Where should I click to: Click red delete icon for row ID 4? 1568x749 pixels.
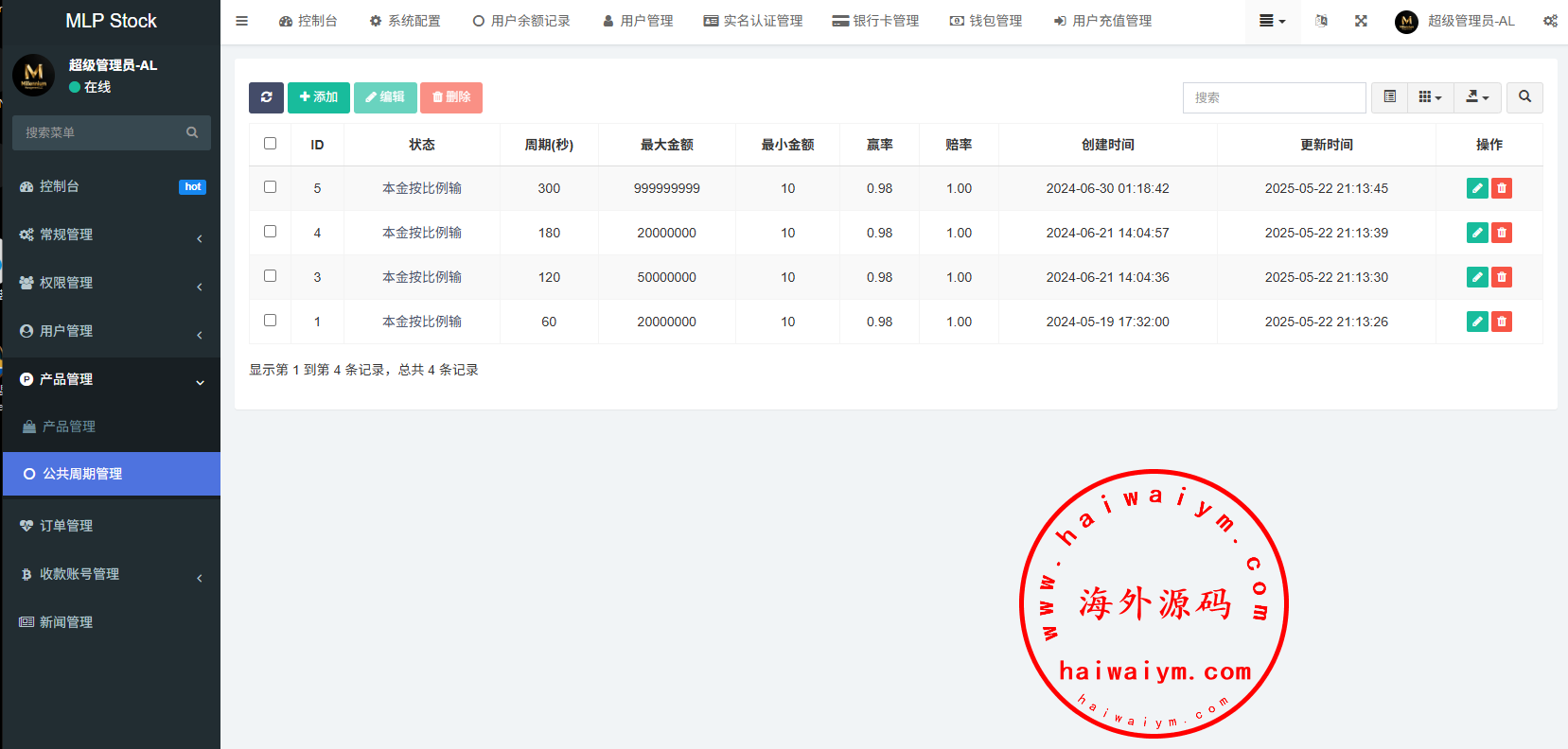tap(1501, 233)
